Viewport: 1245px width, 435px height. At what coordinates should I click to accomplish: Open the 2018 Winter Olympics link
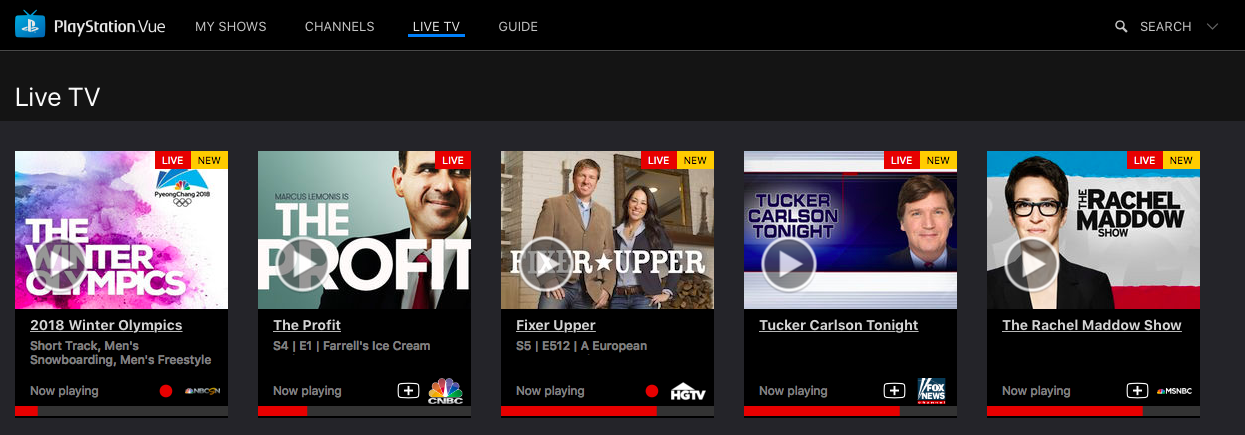(106, 325)
